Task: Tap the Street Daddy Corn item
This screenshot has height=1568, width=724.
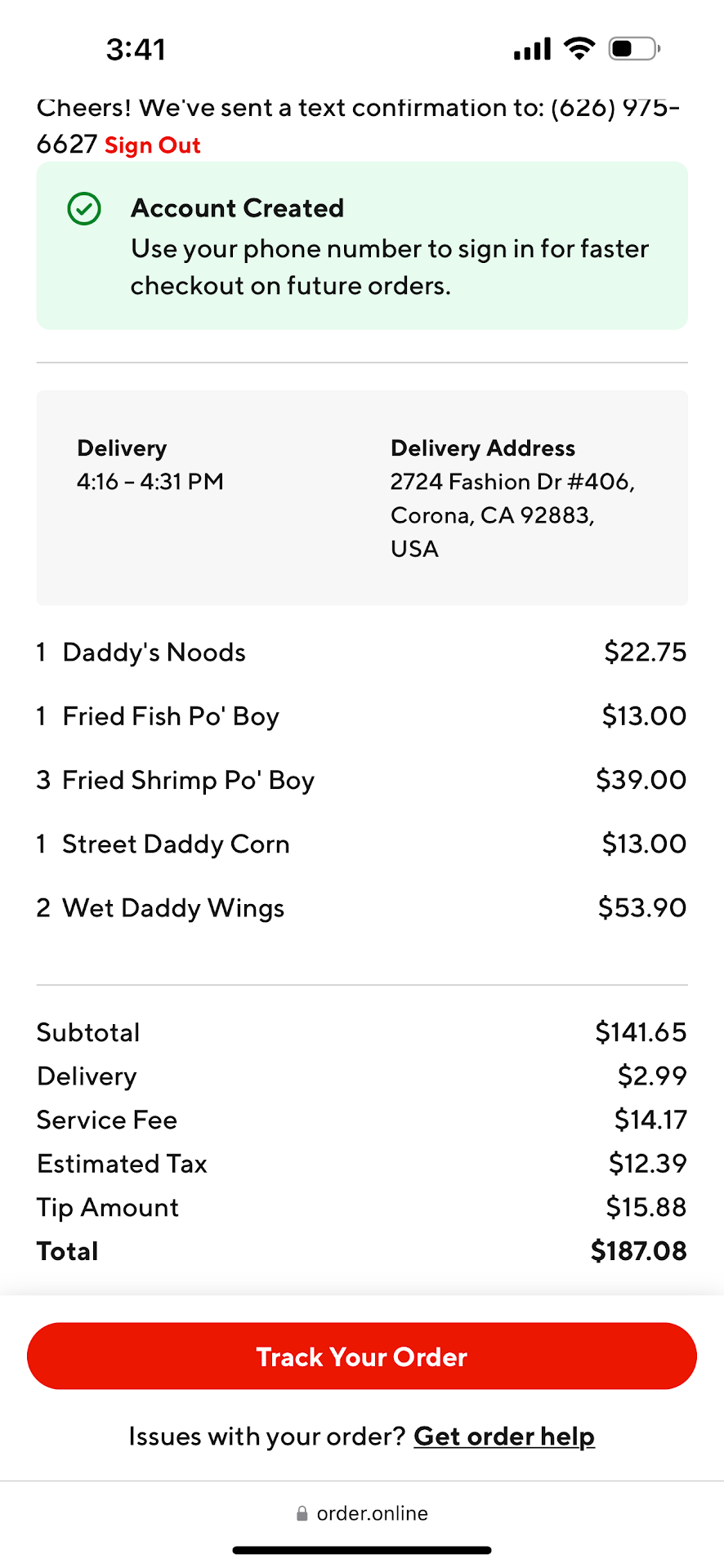Action: click(x=176, y=844)
